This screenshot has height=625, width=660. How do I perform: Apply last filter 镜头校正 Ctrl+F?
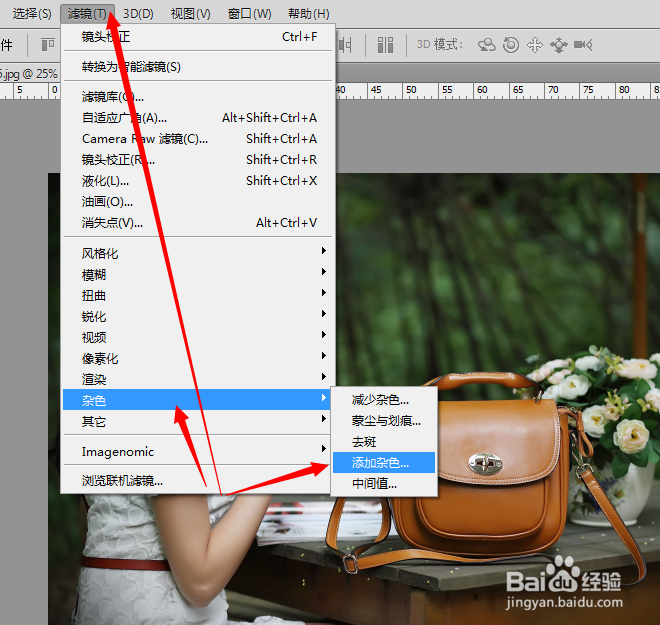click(x=198, y=37)
